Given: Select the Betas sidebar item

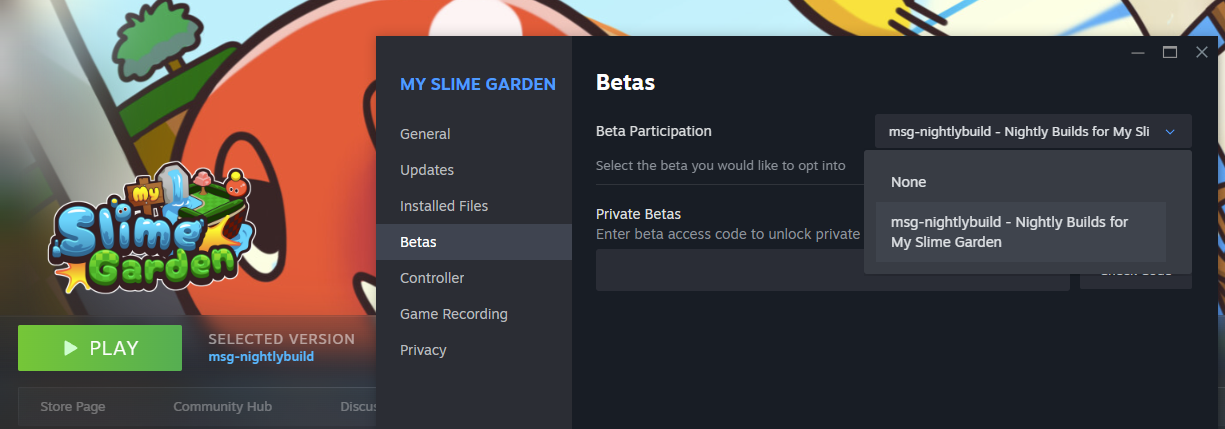Looking at the screenshot, I should click(x=474, y=242).
